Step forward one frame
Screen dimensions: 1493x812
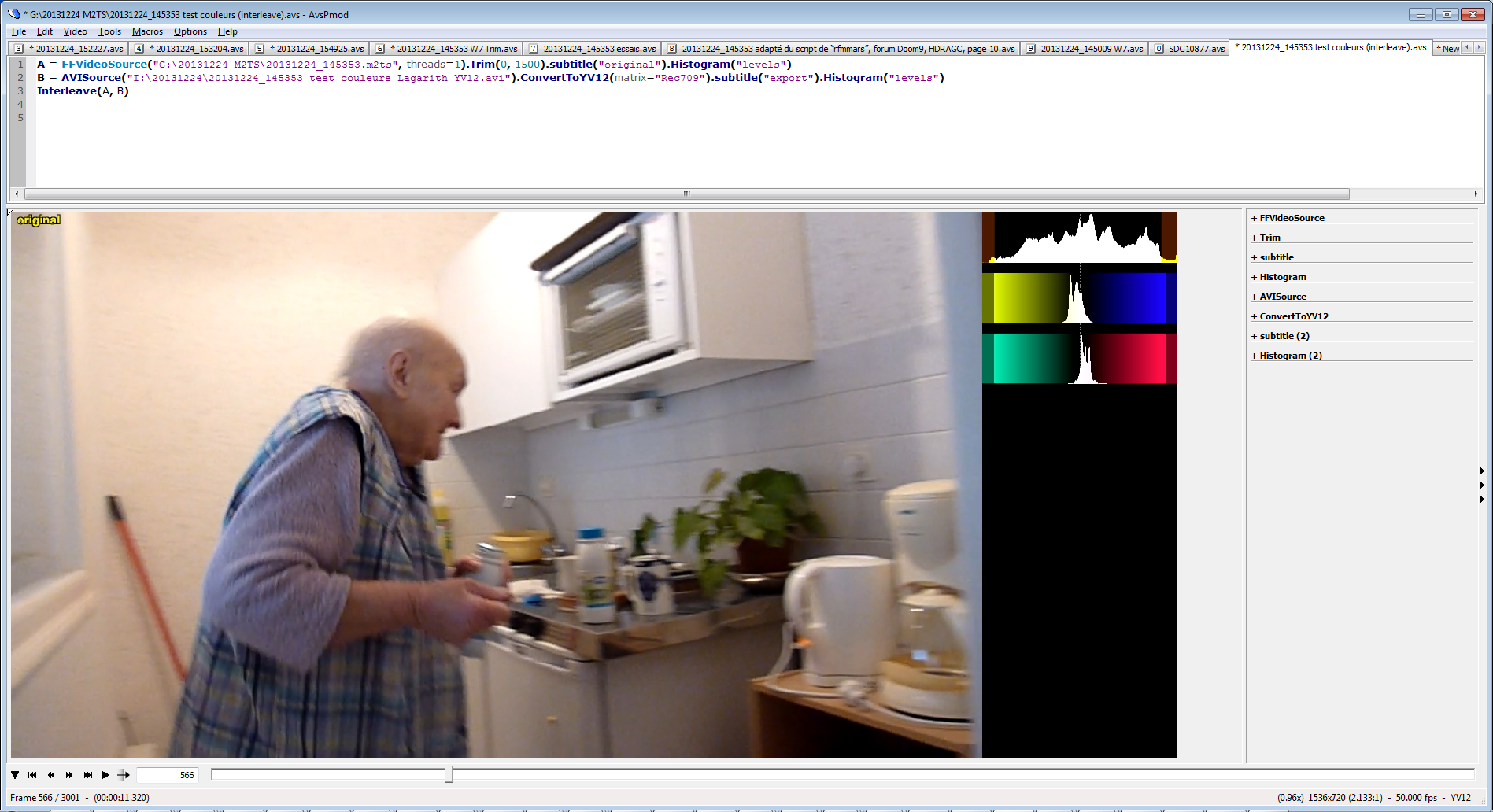coord(69,775)
